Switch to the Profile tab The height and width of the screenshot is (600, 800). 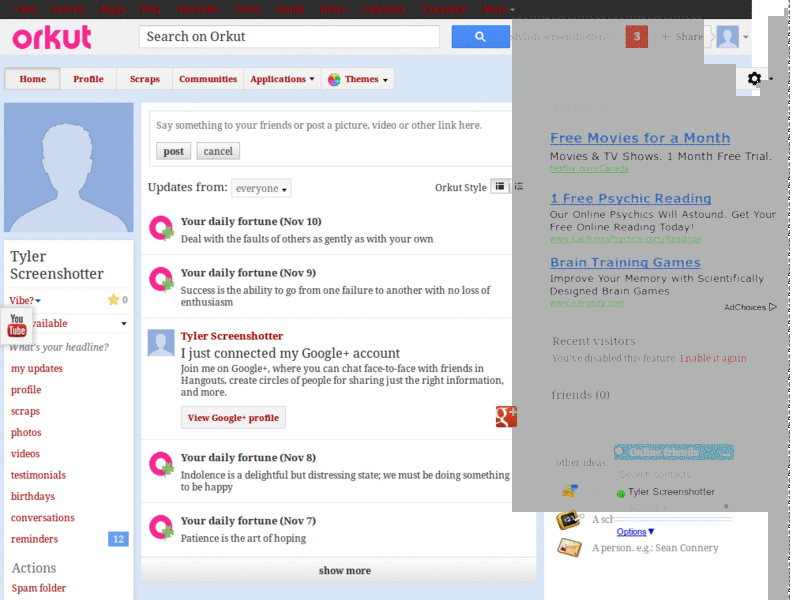click(88, 79)
